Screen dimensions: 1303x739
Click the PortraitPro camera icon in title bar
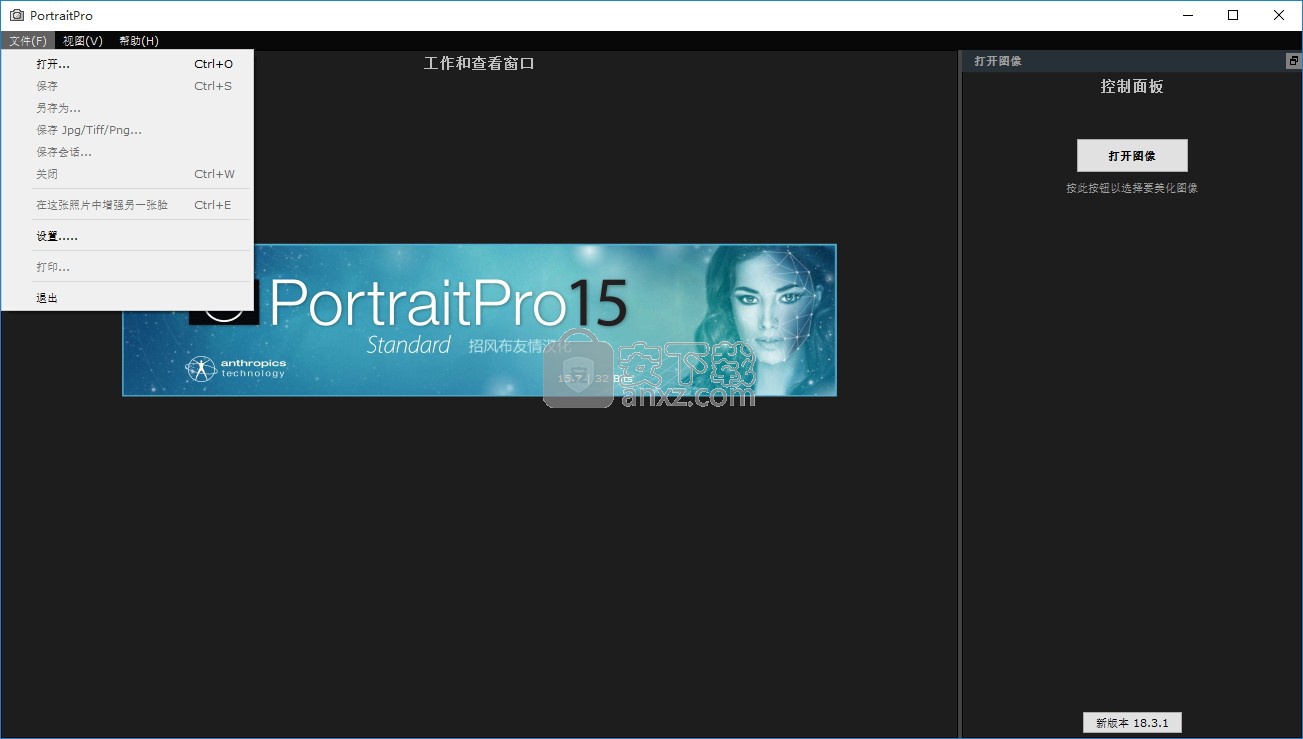(x=16, y=15)
